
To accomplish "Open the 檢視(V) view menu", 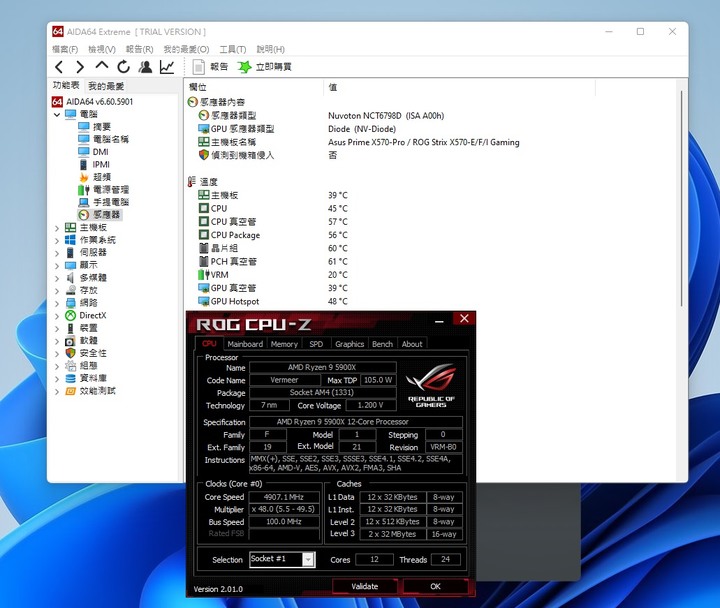I will click(x=101, y=49).
